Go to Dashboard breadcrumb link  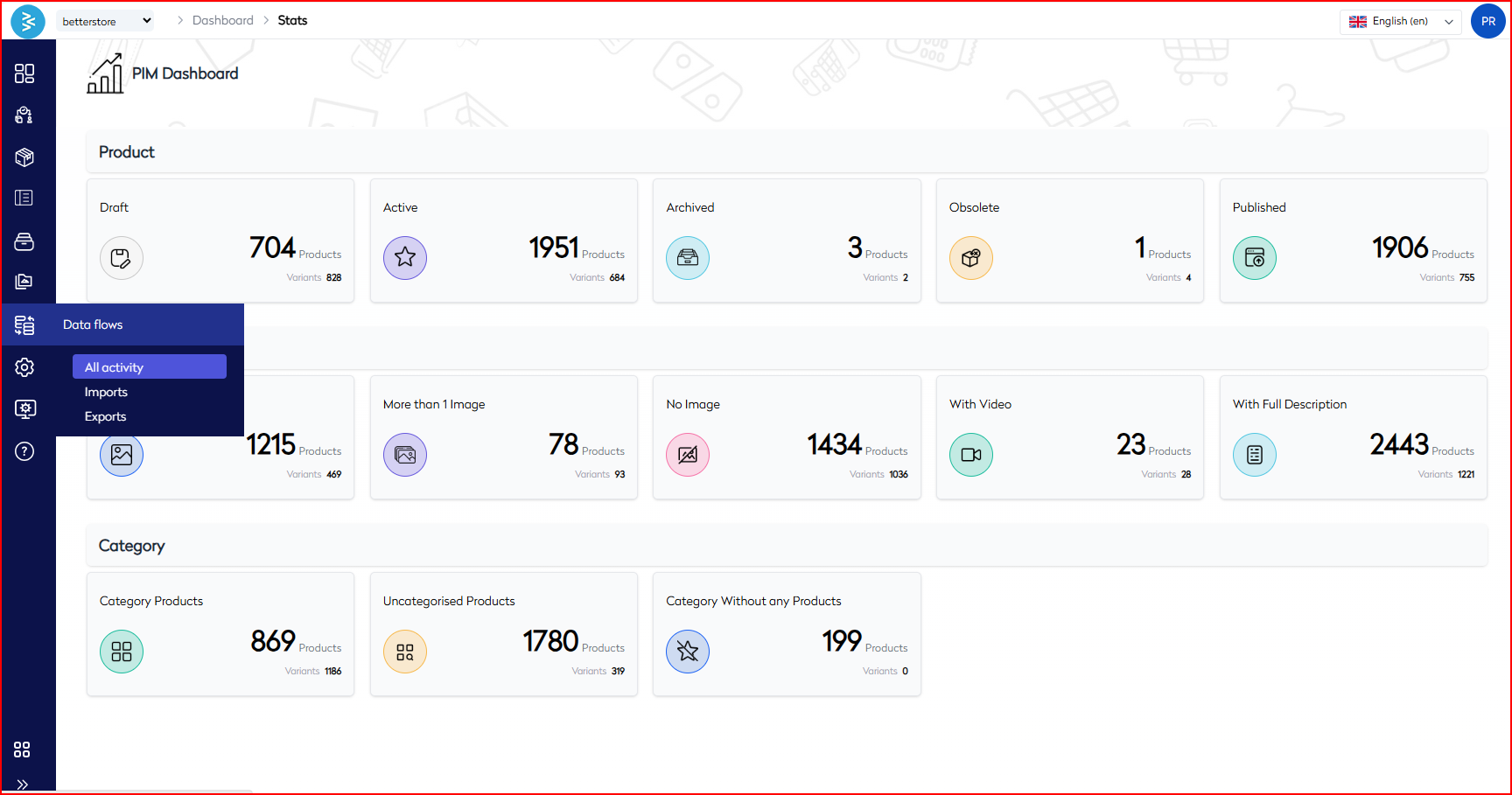[222, 20]
